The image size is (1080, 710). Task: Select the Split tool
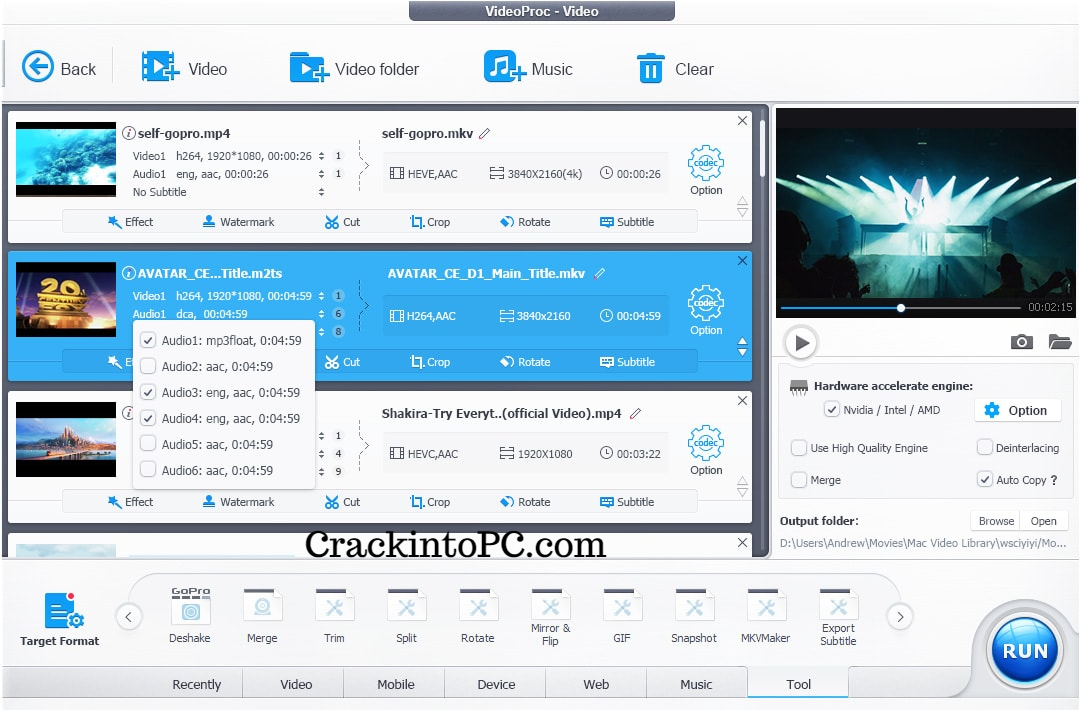click(x=406, y=616)
